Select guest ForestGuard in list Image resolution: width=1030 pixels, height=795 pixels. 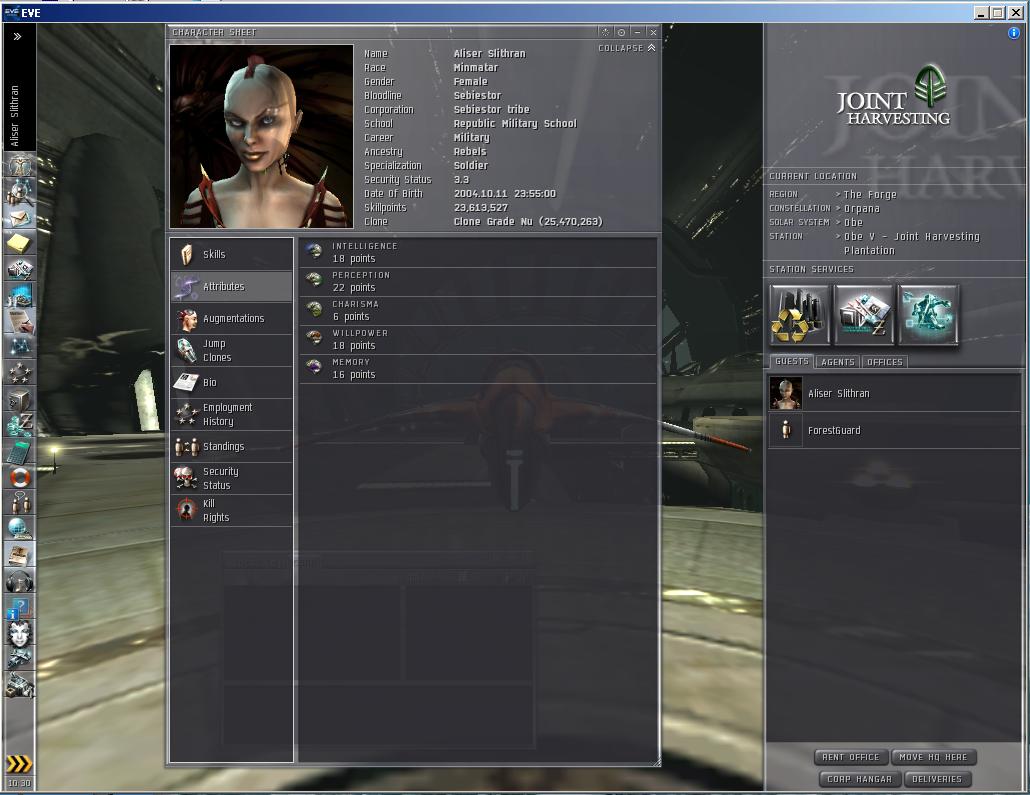893,430
